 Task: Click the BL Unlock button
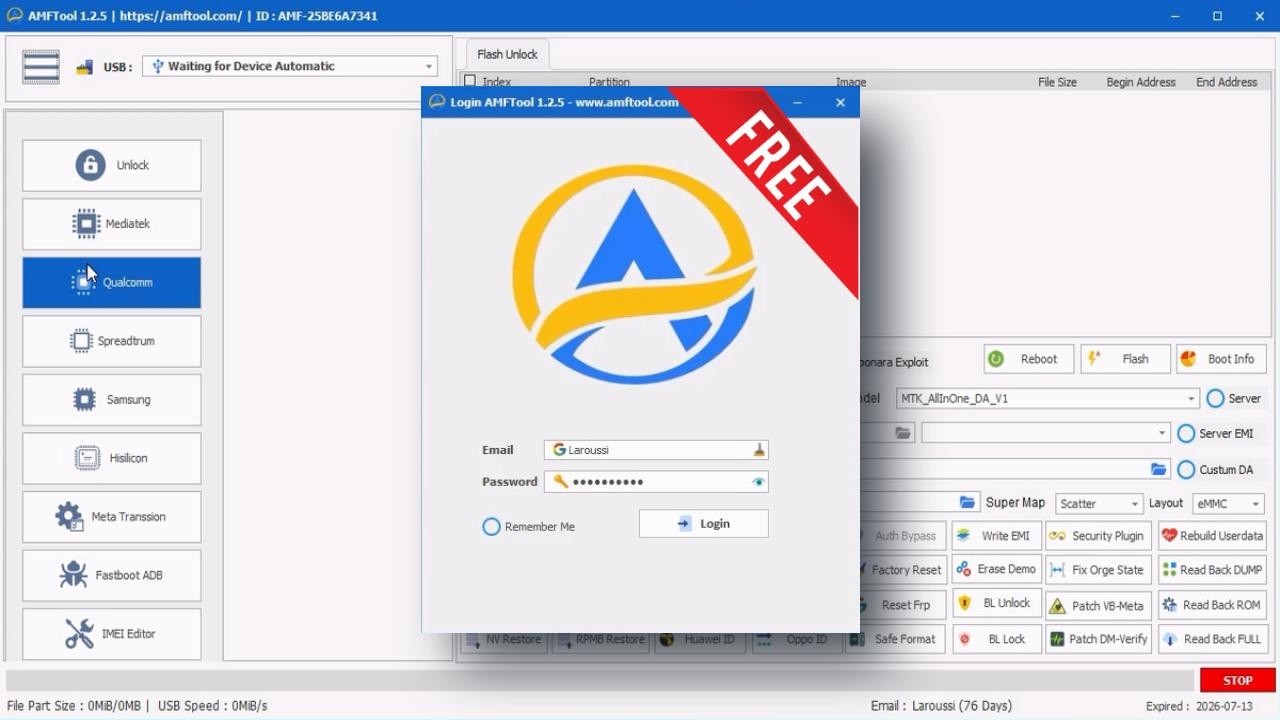pyautogui.click(x=997, y=604)
